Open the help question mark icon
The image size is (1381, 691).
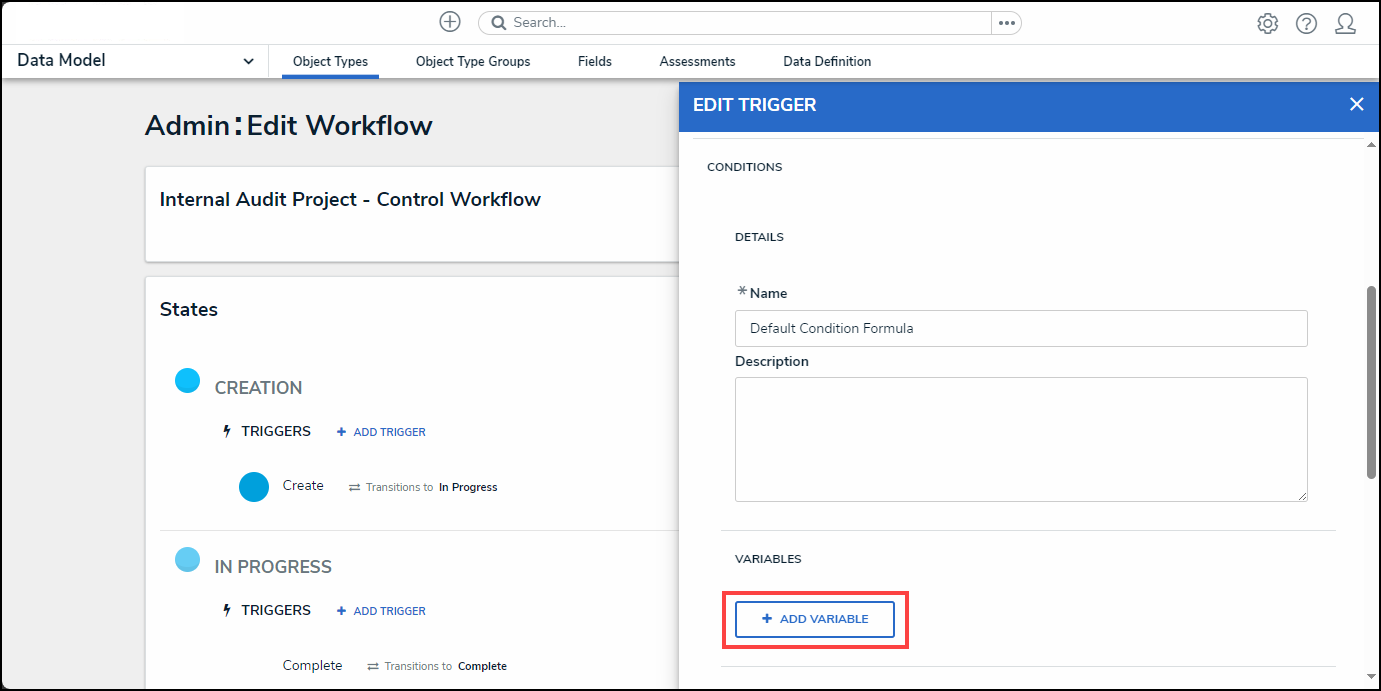point(1306,24)
